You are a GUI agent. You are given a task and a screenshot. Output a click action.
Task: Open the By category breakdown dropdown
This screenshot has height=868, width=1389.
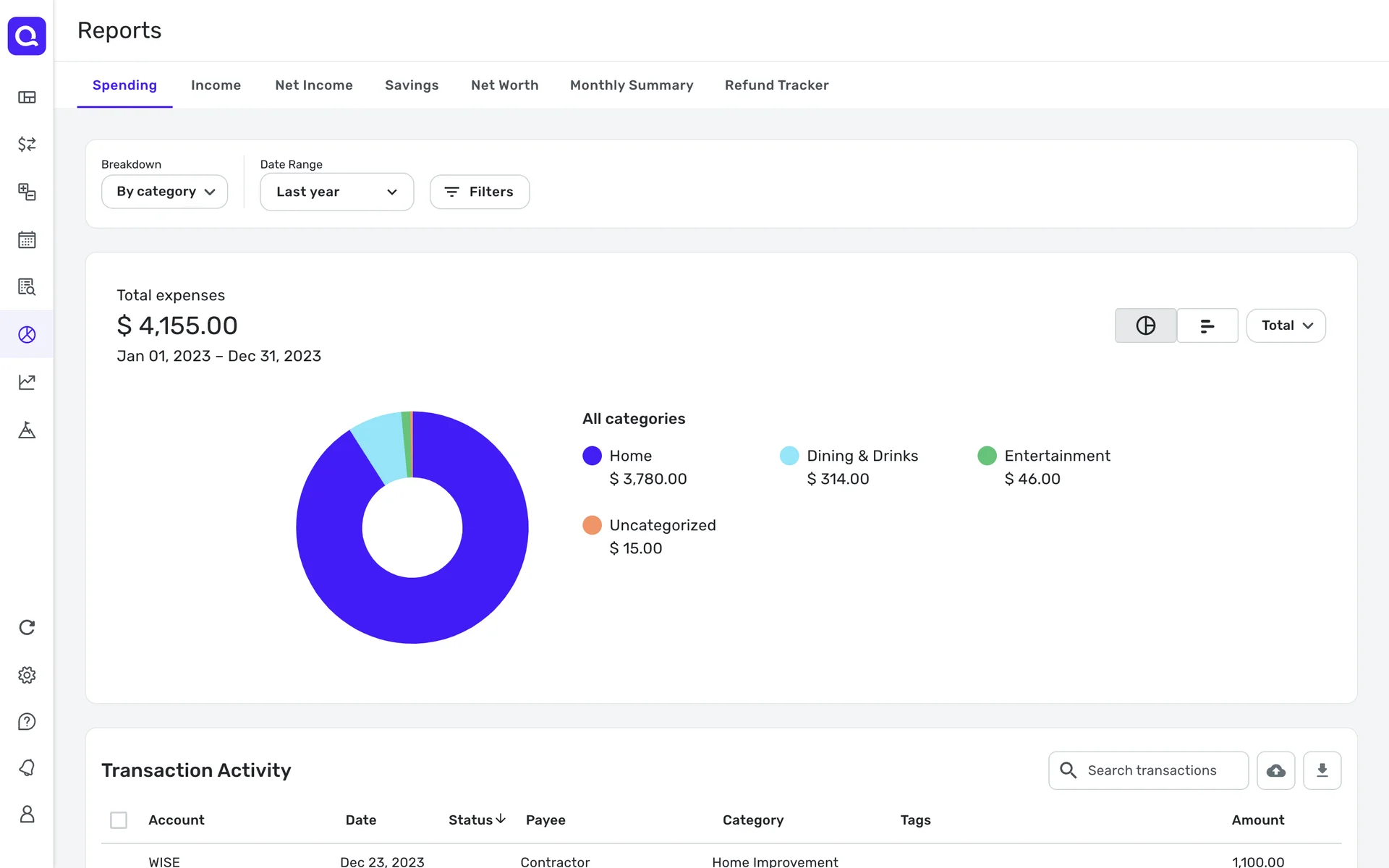pyautogui.click(x=165, y=192)
